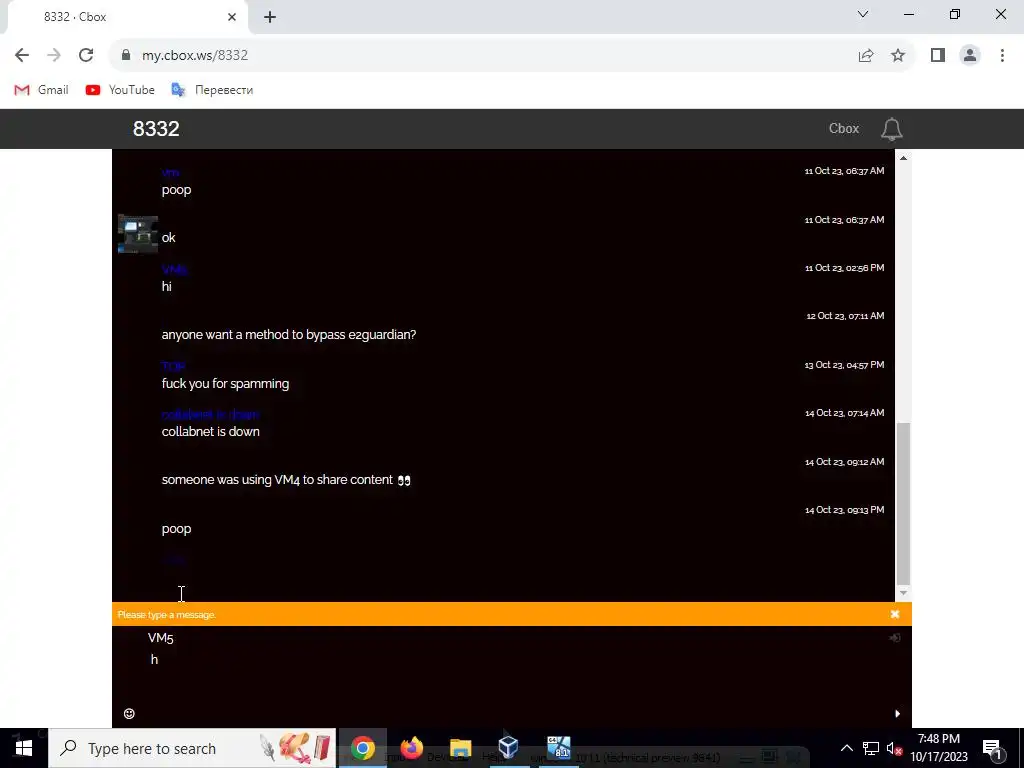This screenshot has width=1024, height=768.
Task: Click message 'anyone want a method to bypass e2guardian?'
Action: click(289, 335)
